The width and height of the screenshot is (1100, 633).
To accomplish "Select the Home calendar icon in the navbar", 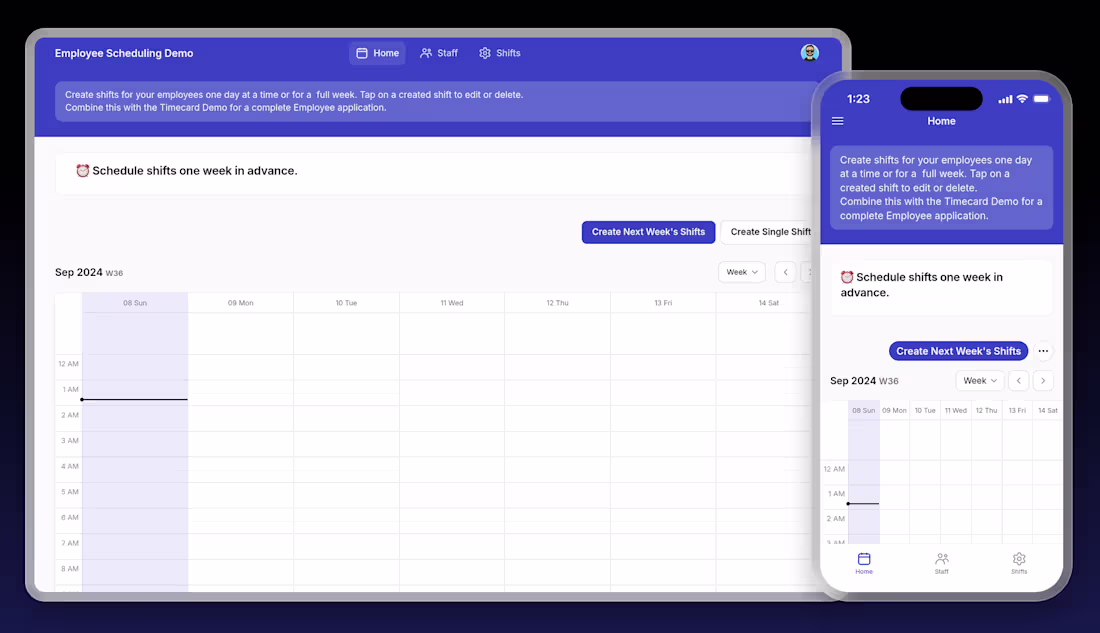I will (360, 52).
